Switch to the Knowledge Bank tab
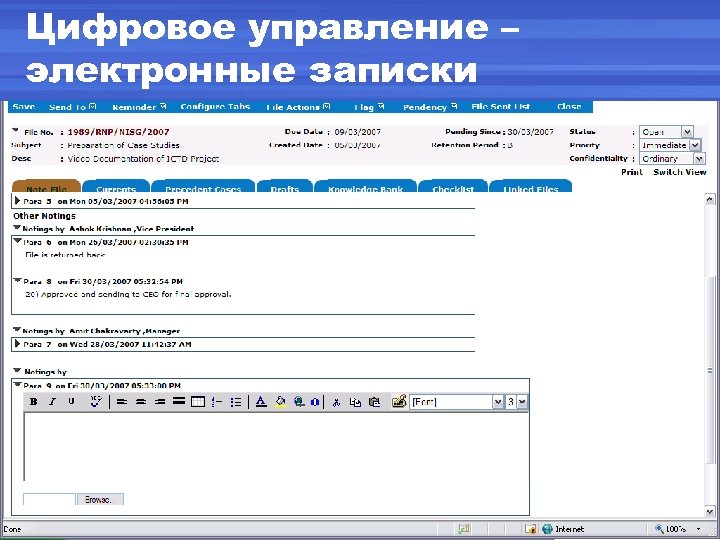 tap(366, 186)
